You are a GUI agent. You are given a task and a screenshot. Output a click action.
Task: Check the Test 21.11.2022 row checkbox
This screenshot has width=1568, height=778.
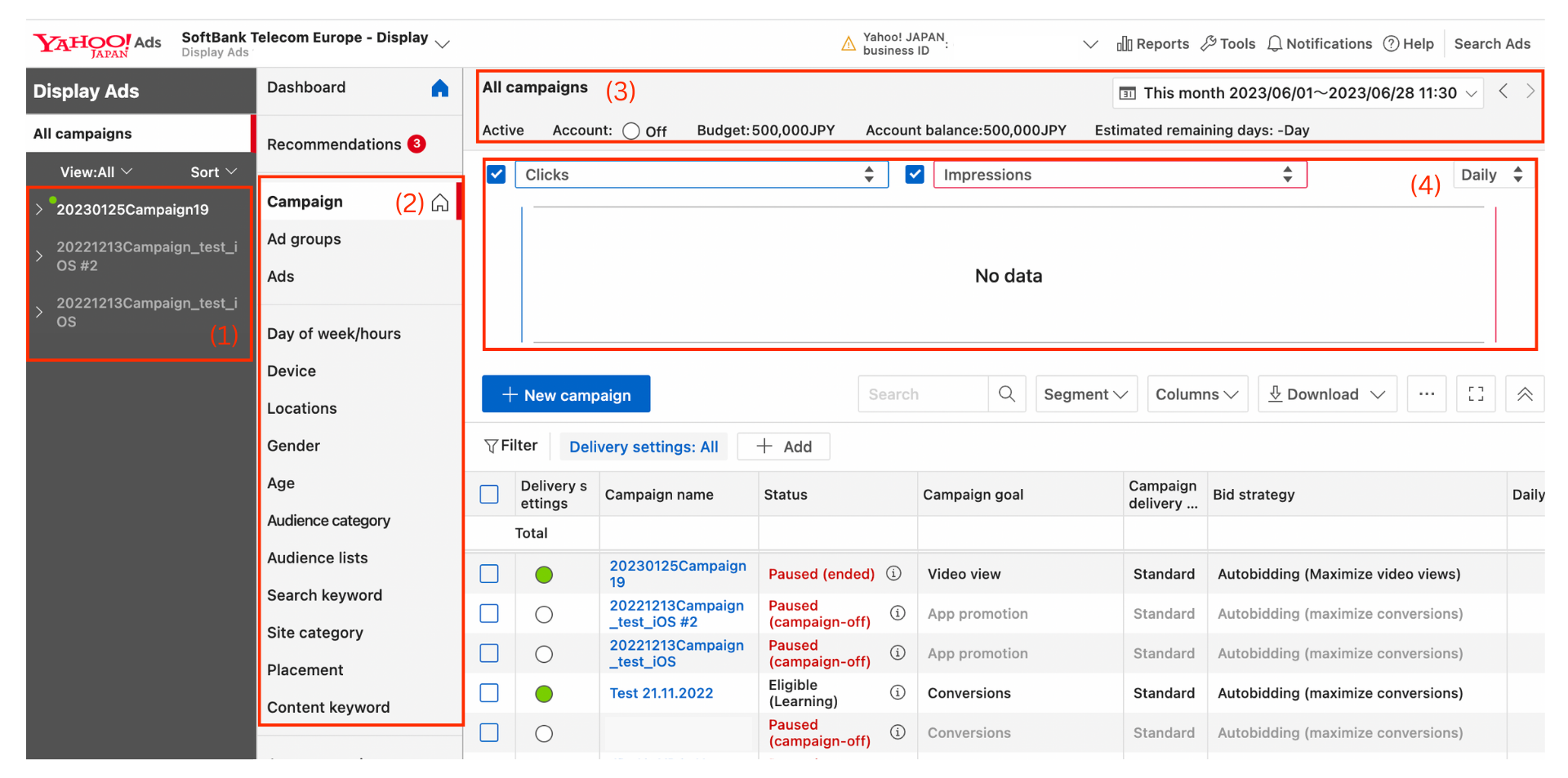[489, 692]
